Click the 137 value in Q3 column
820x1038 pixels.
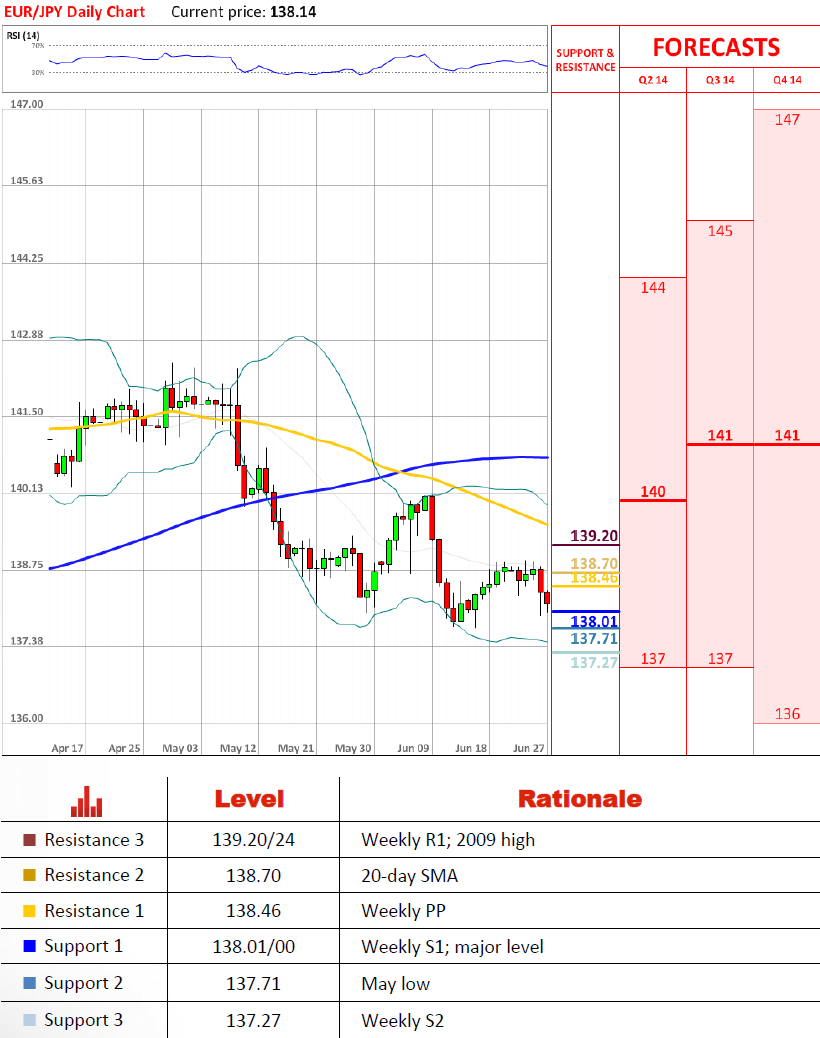pyautogui.click(x=720, y=659)
